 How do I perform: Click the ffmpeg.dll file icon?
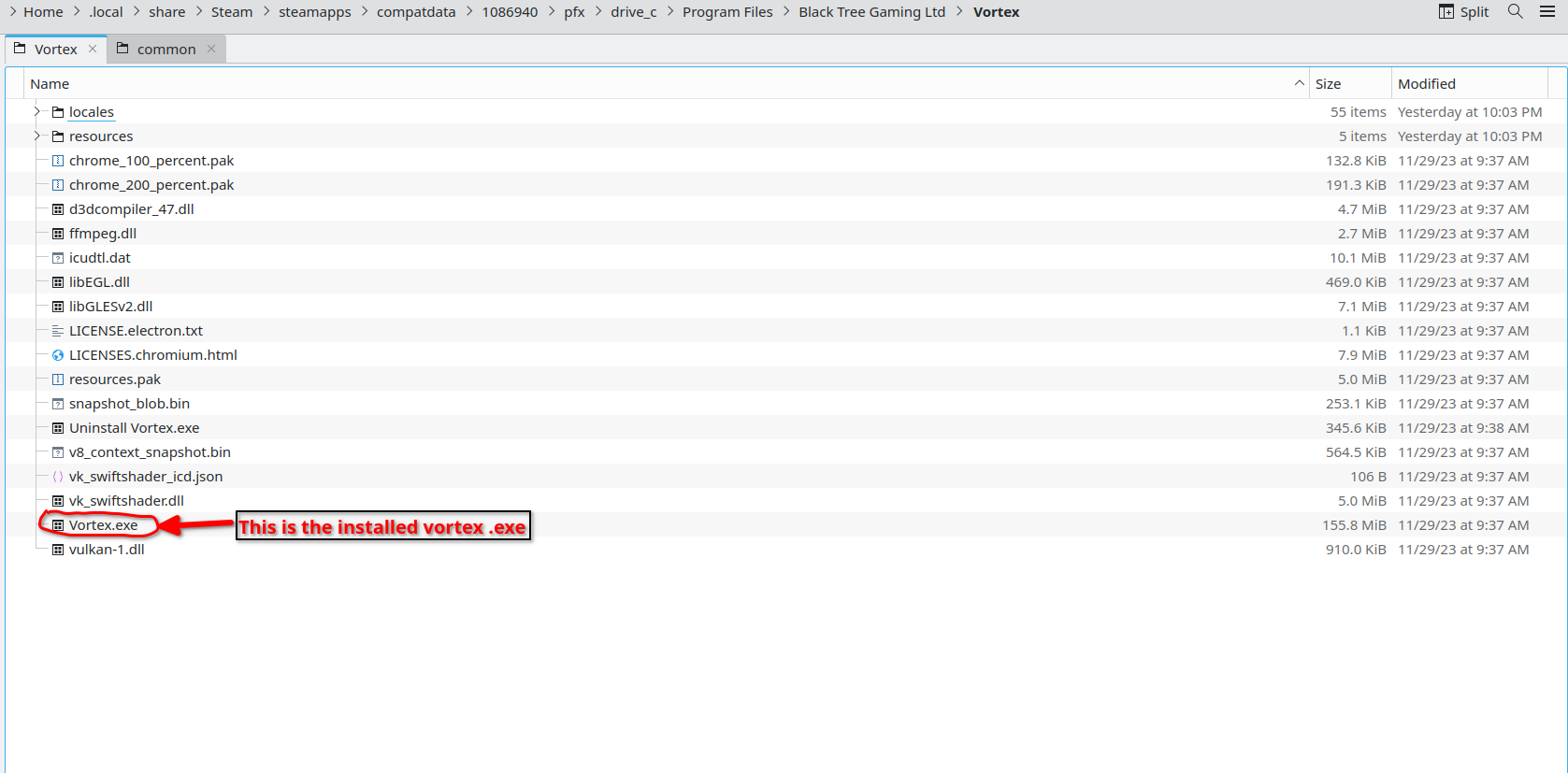[58, 234]
